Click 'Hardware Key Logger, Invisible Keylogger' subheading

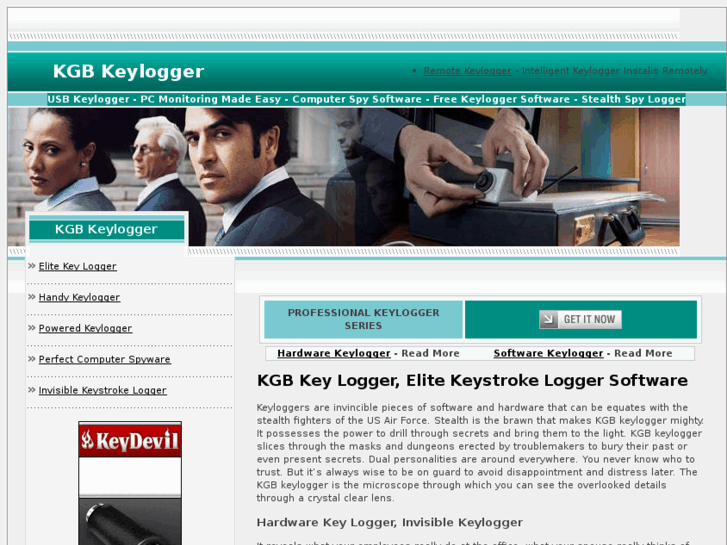point(389,522)
